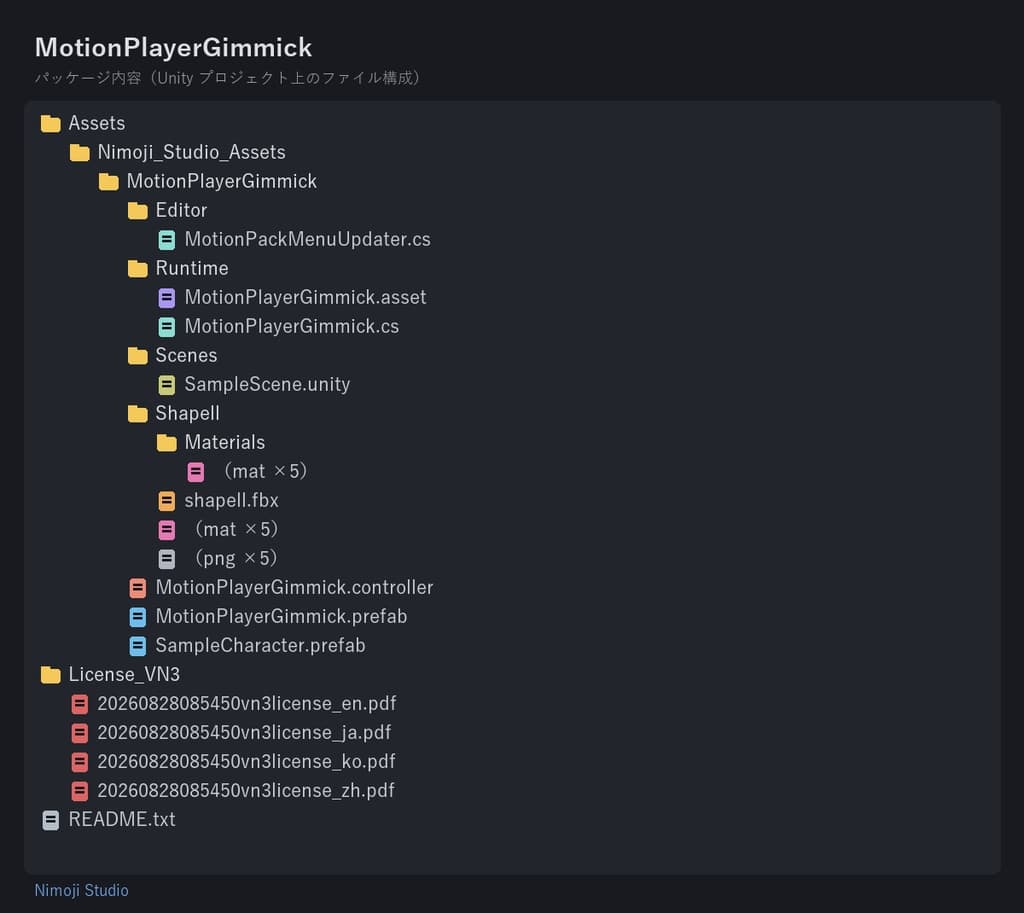The image size is (1024, 913).
Task: Click the SampleScene.unity file icon
Action: (x=167, y=385)
